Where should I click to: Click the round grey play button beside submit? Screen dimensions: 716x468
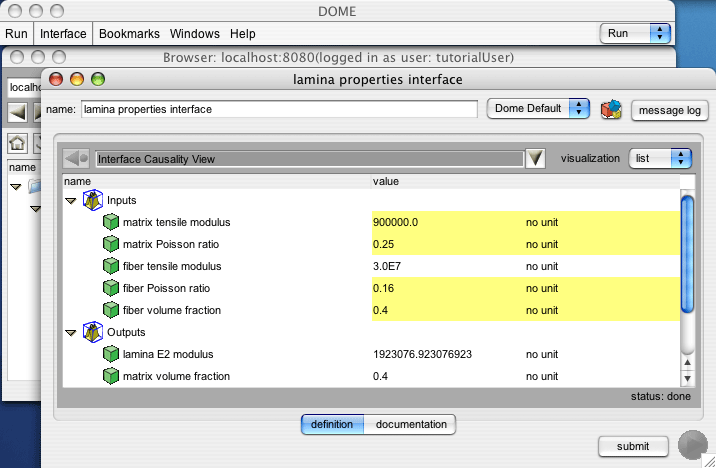[692, 445]
